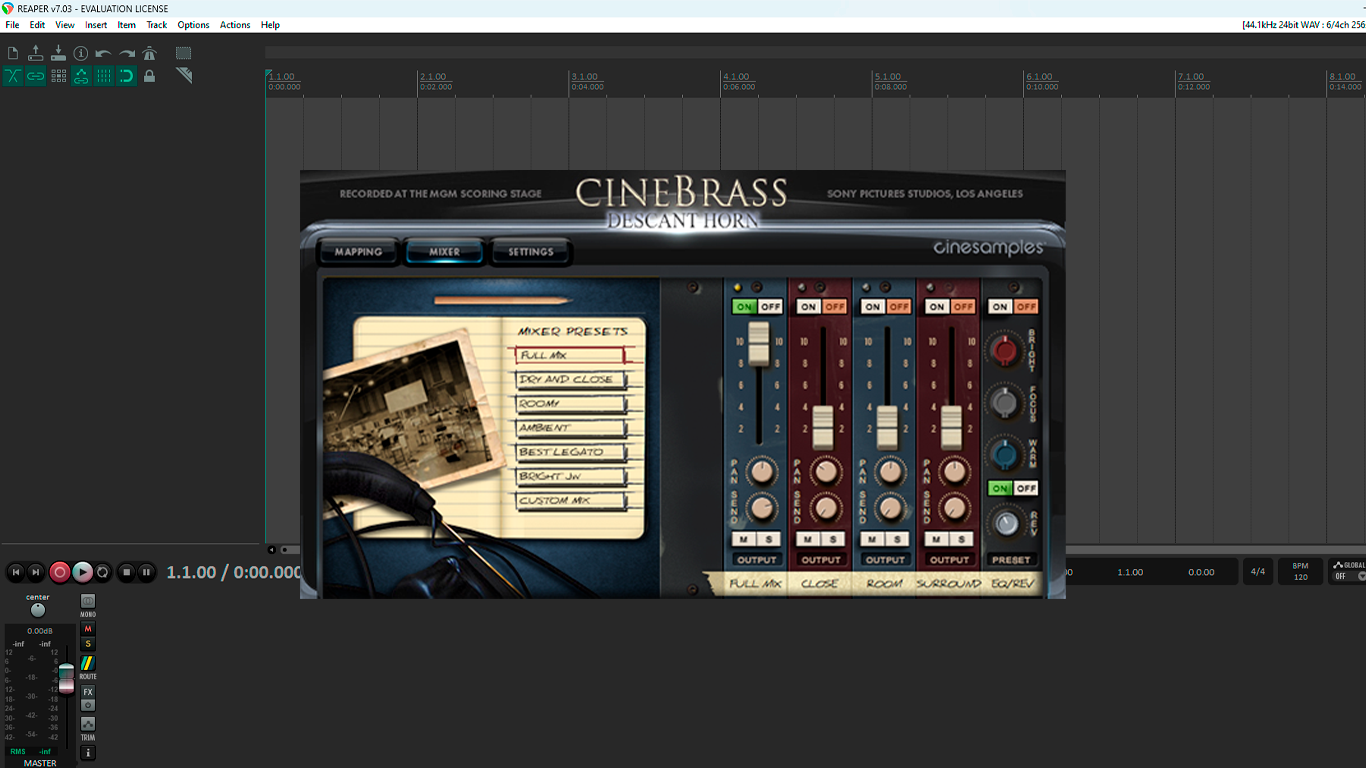Open Master track FX button
Viewport: 1366px width, 768px height.
[x=88, y=692]
